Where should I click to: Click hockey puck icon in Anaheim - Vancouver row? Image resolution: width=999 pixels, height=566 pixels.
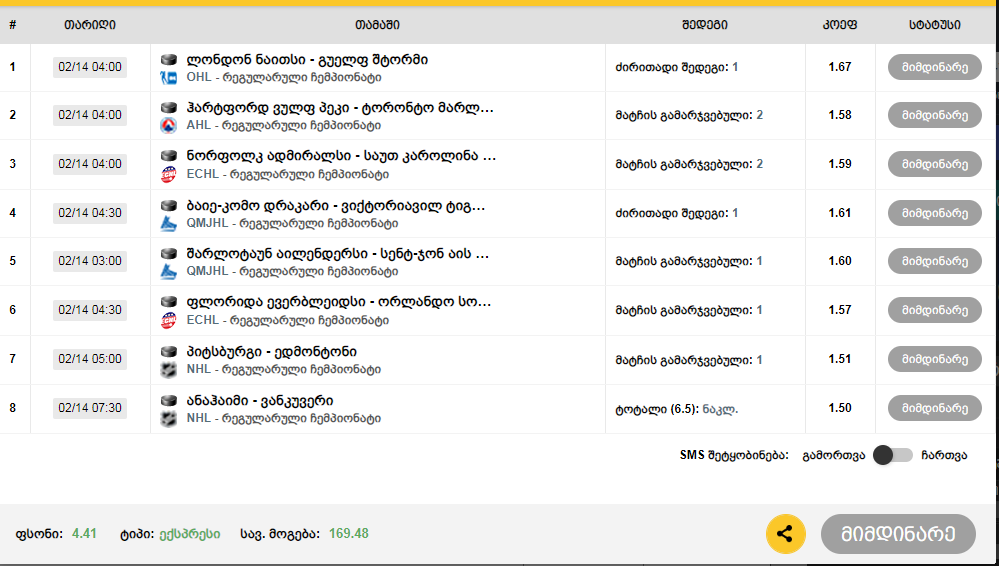(168, 401)
